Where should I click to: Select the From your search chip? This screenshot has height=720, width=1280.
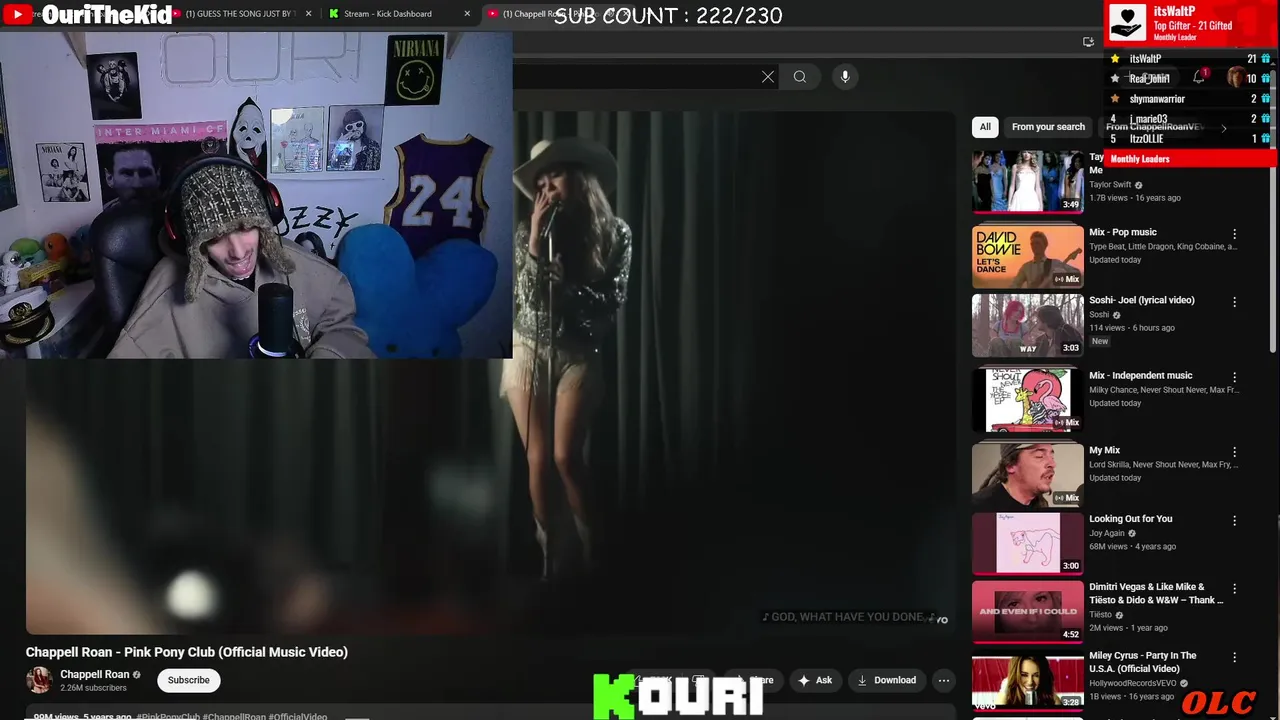click(1048, 127)
